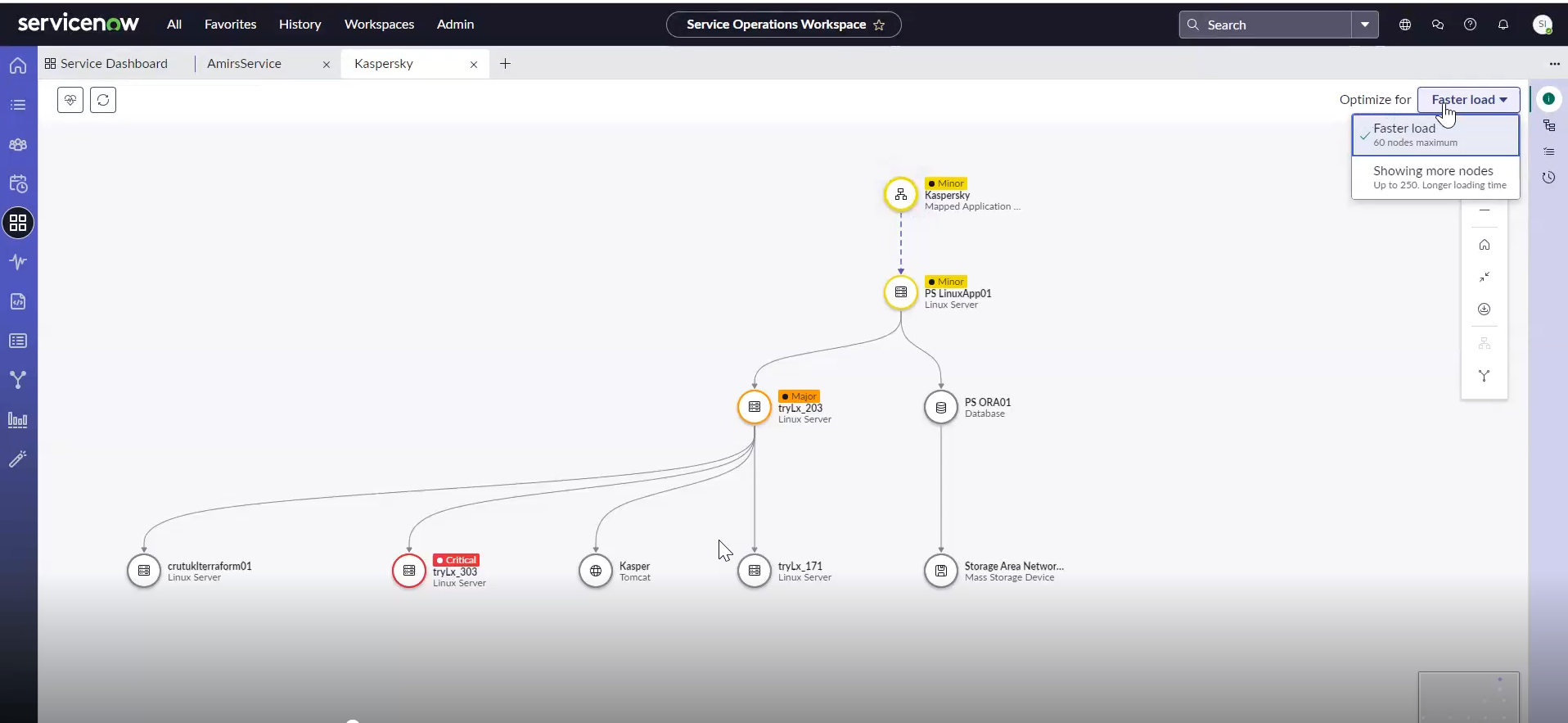Toggle favorite star for Service Operations Workspace

coord(879,25)
